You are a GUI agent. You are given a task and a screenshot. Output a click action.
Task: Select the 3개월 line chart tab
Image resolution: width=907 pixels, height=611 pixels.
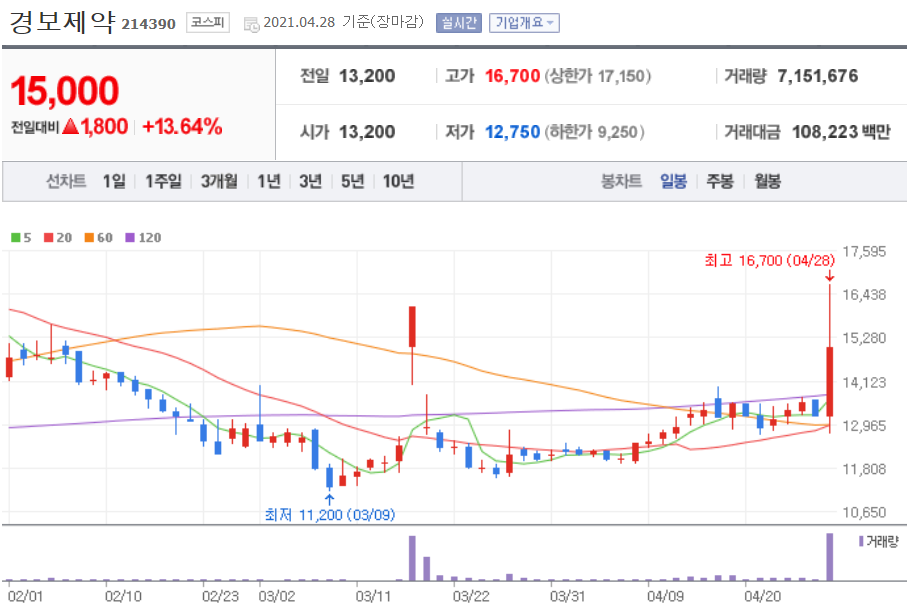(x=219, y=182)
